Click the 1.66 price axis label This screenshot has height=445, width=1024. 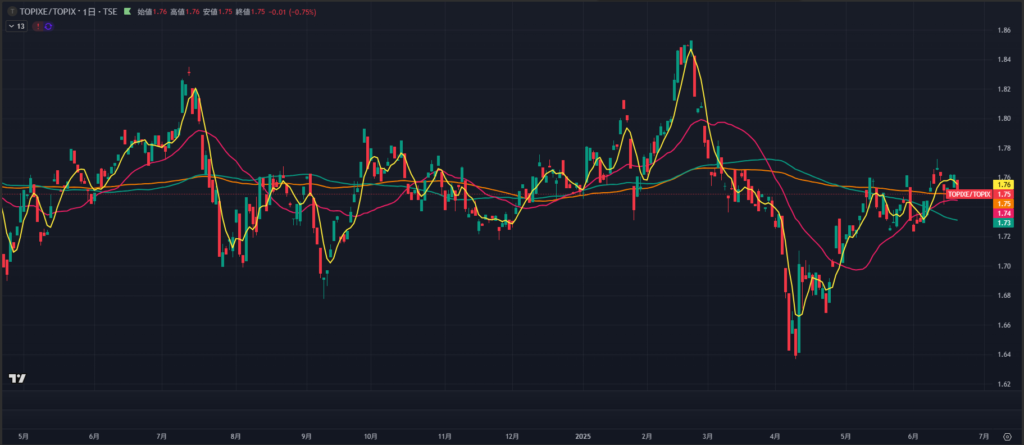(1004, 325)
